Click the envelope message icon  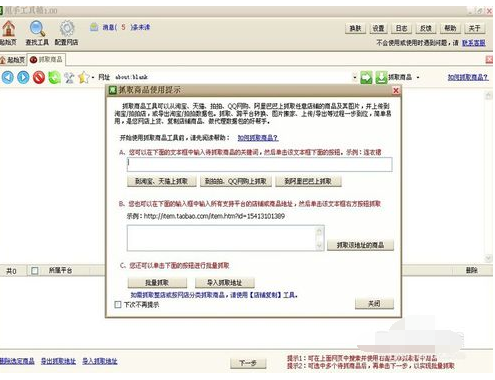tap(94, 27)
